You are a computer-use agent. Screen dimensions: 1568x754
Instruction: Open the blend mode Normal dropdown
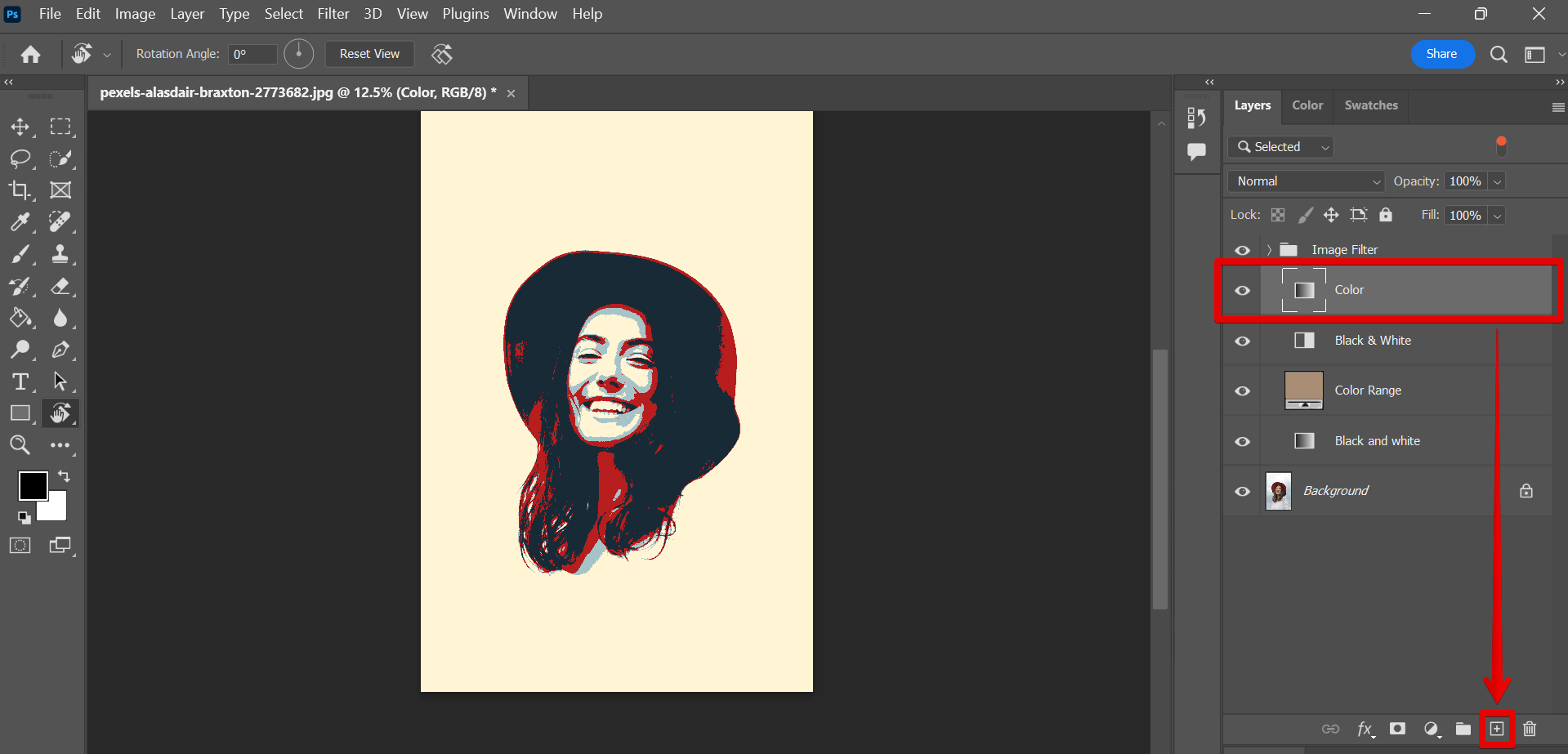click(1306, 181)
